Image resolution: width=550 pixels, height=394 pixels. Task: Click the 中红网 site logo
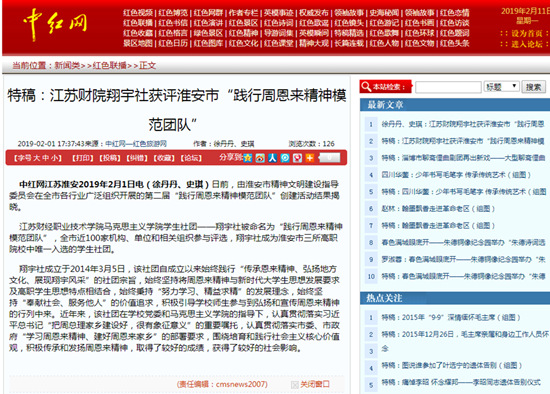[55, 24]
